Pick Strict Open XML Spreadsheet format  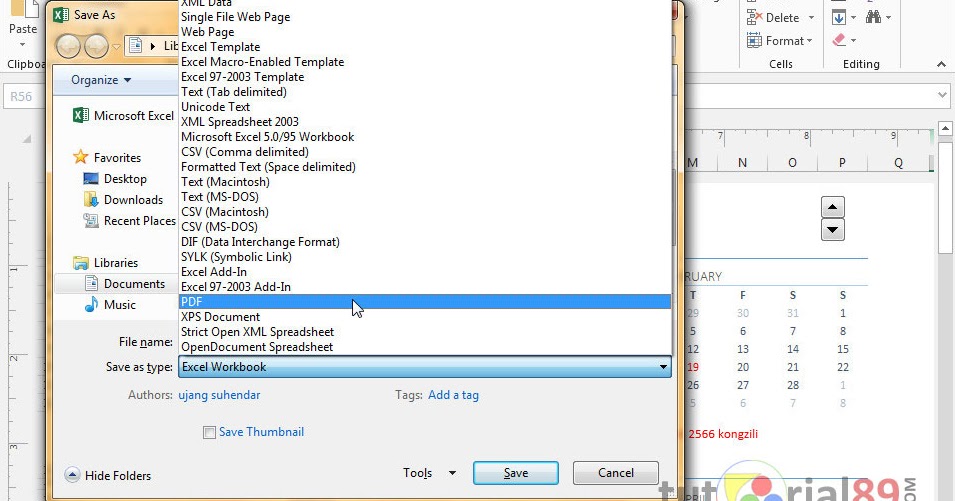[x=425, y=332]
